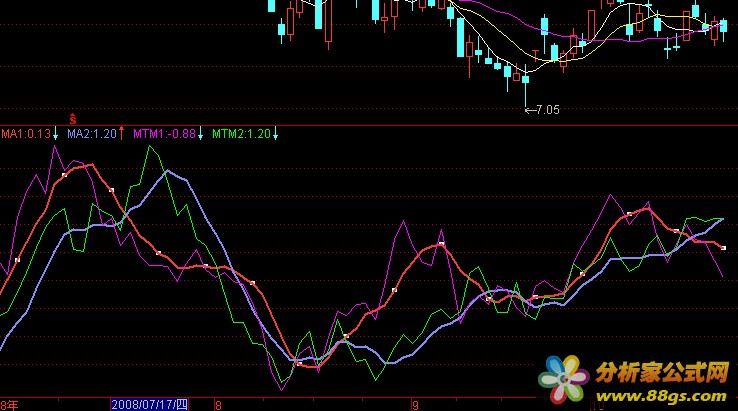Click the red S signal marker
738x411 pixels.
(72, 119)
